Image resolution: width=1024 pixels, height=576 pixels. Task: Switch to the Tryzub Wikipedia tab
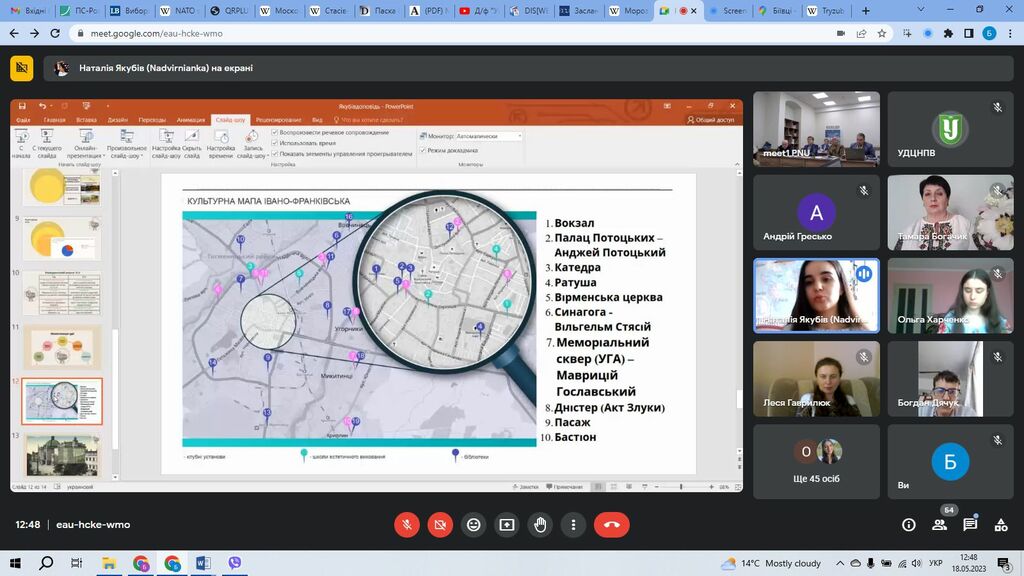[x=828, y=10]
